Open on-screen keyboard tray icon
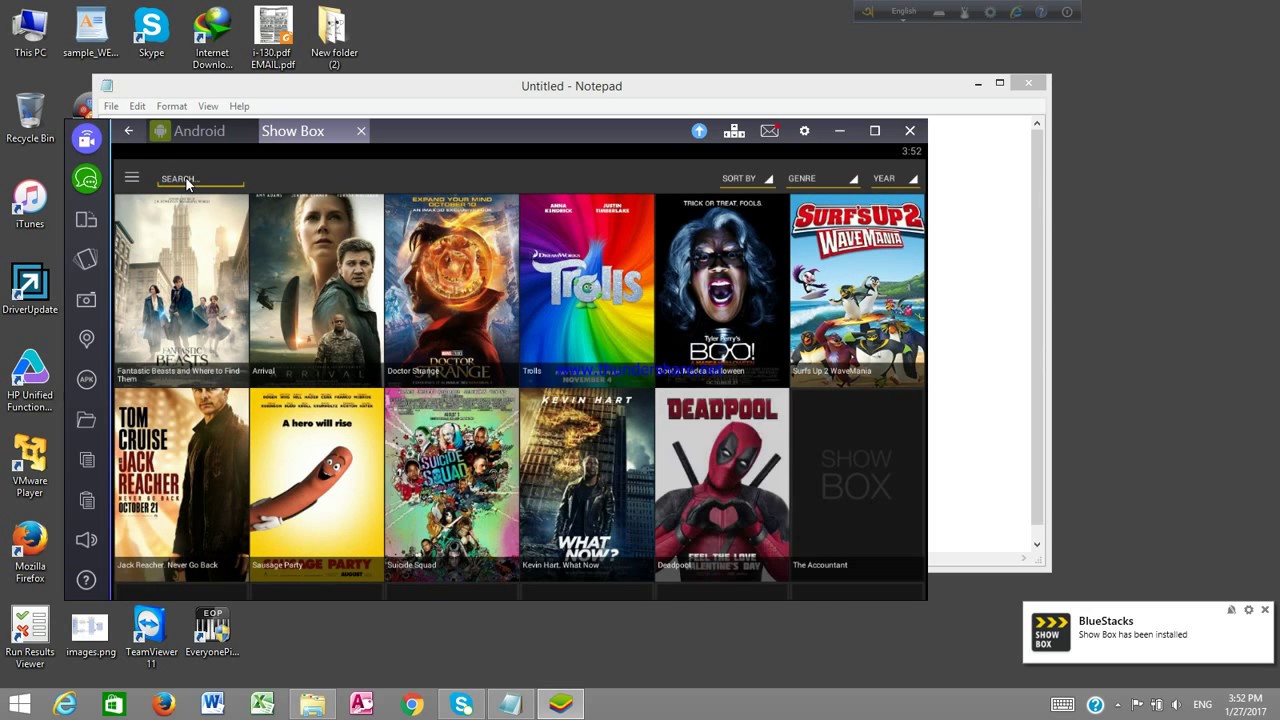This screenshot has width=1280, height=720. [x=1063, y=705]
